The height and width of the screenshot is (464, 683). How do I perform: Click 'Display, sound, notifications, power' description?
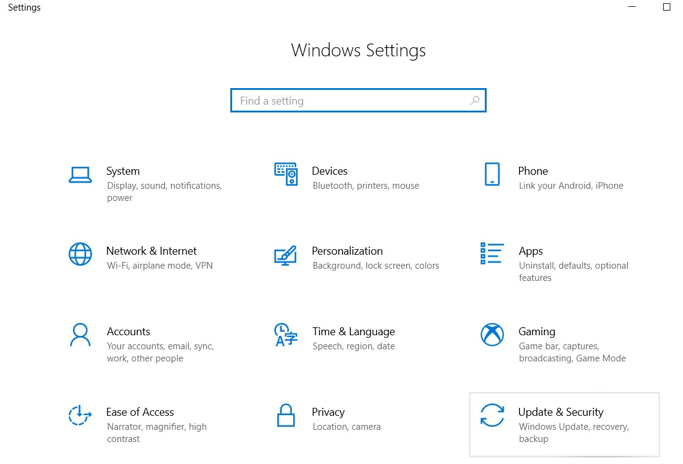tap(165, 192)
